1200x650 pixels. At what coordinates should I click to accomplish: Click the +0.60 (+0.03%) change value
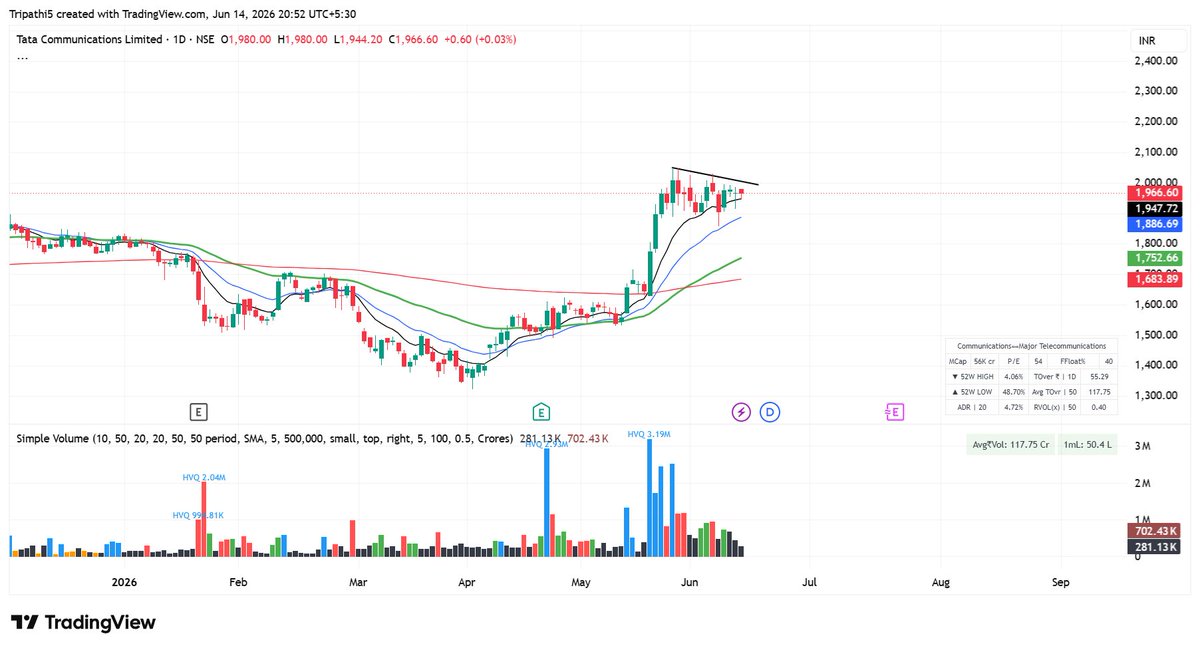(480, 39)
